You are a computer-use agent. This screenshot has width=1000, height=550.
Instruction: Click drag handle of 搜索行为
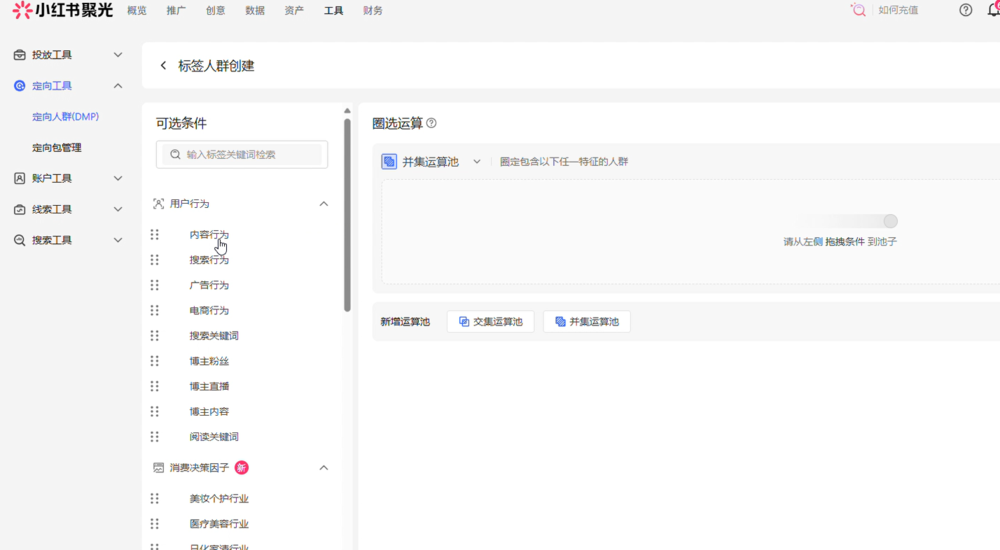[x=154, y=260]
